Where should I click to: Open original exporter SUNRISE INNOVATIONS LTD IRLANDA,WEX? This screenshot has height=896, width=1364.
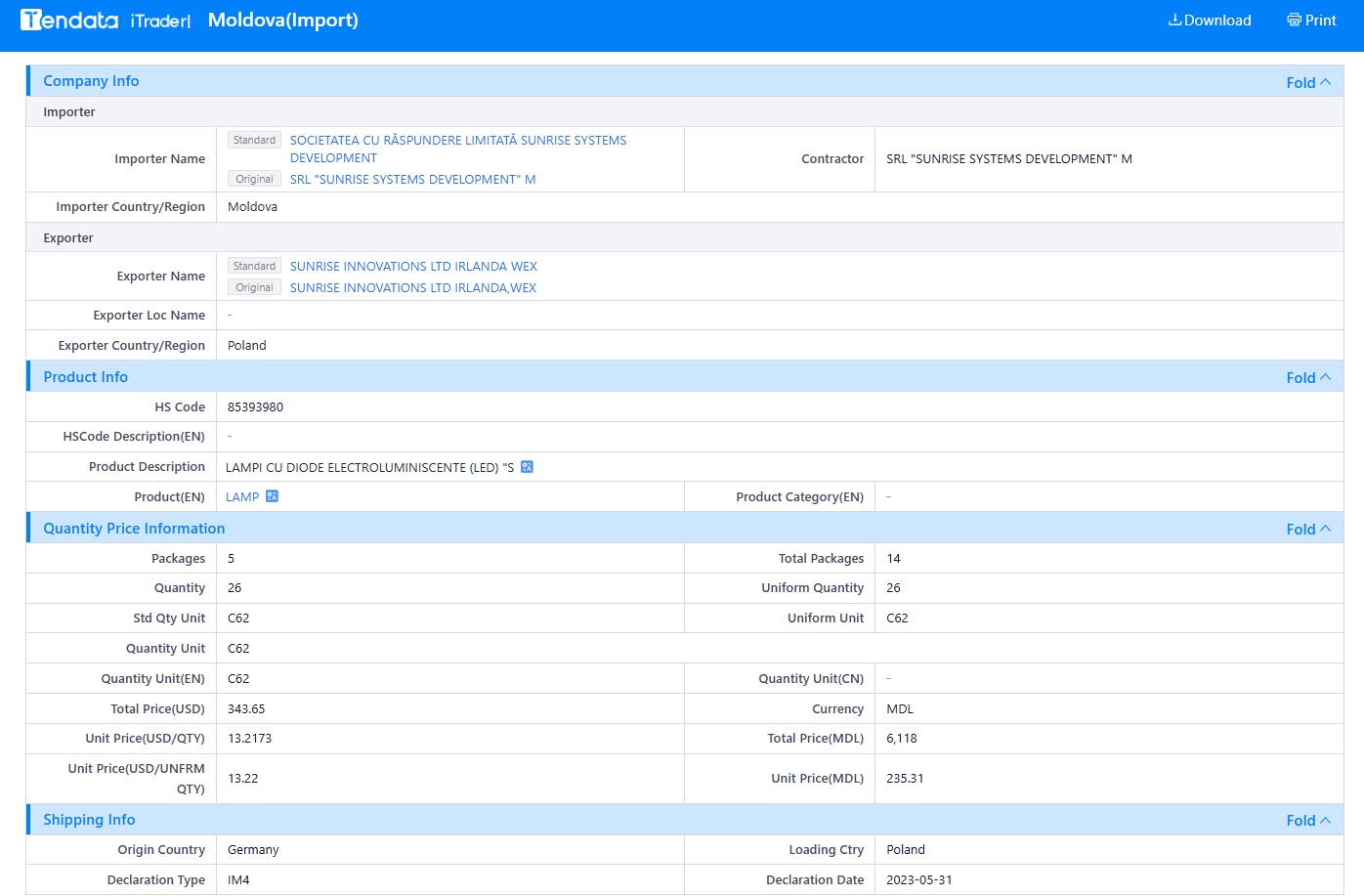[413, 288]
